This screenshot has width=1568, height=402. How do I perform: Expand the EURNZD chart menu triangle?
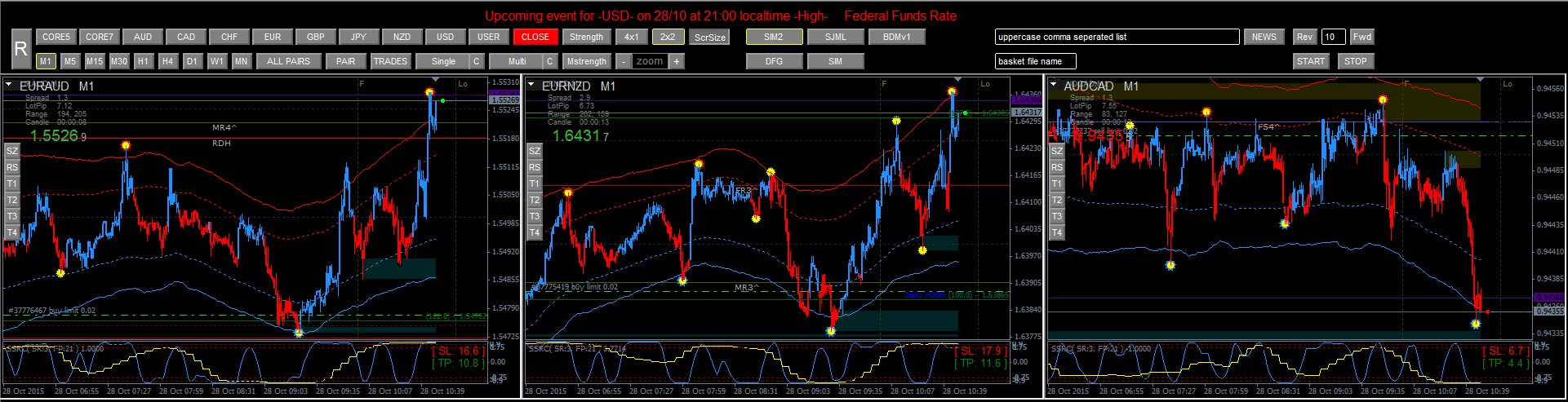point(531,84)
